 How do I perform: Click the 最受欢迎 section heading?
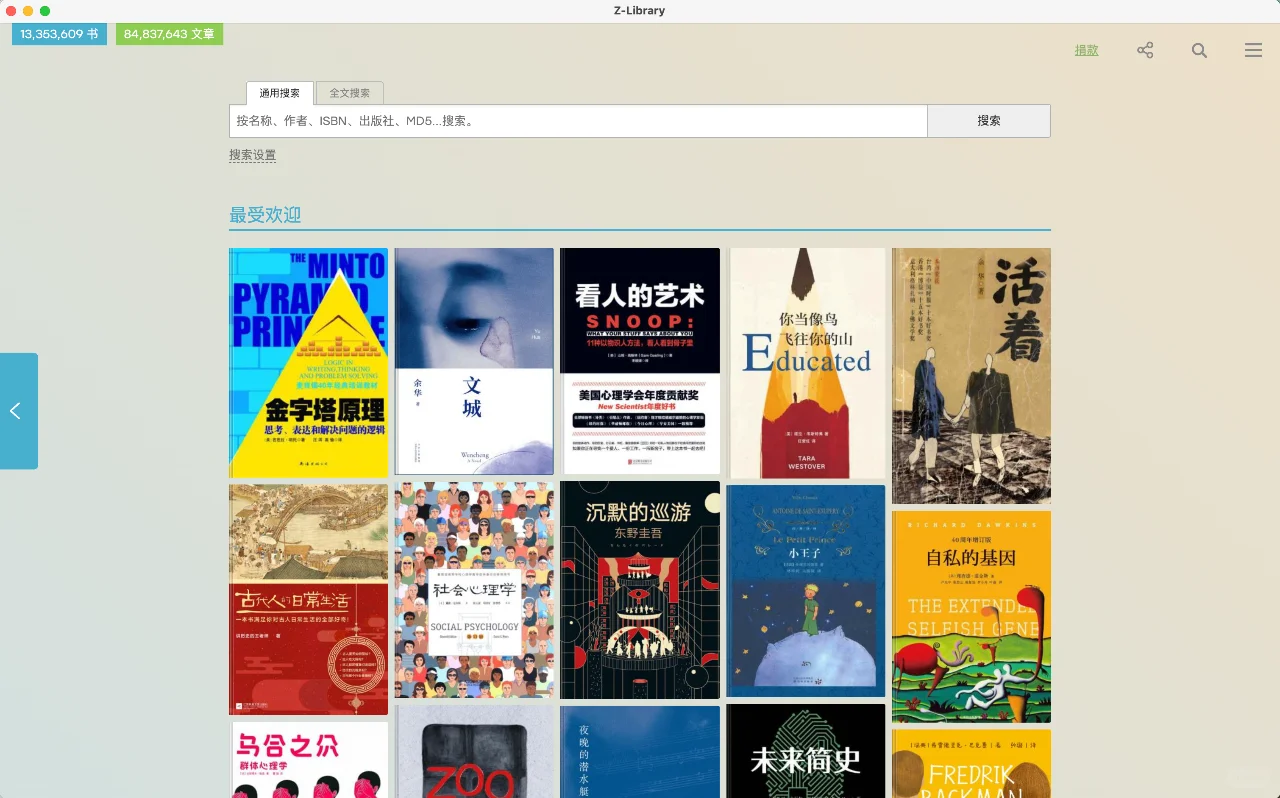[265, 215]
